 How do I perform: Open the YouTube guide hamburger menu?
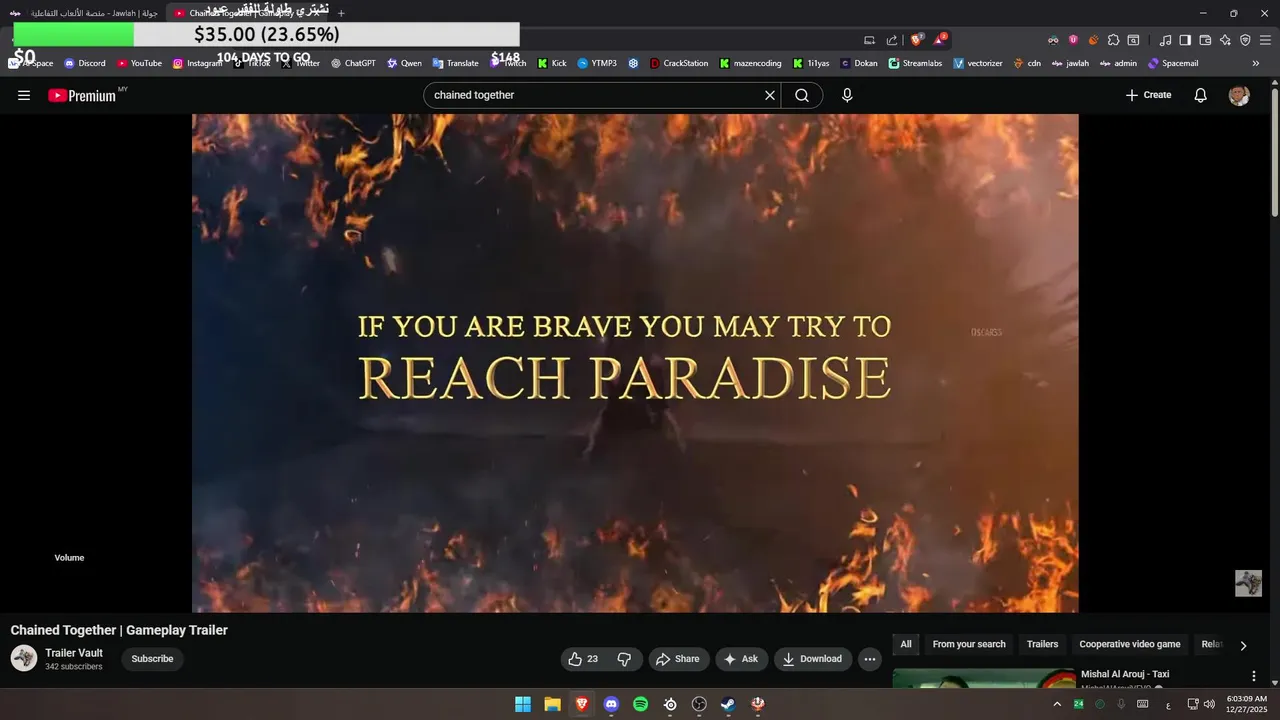coord(24,95)
